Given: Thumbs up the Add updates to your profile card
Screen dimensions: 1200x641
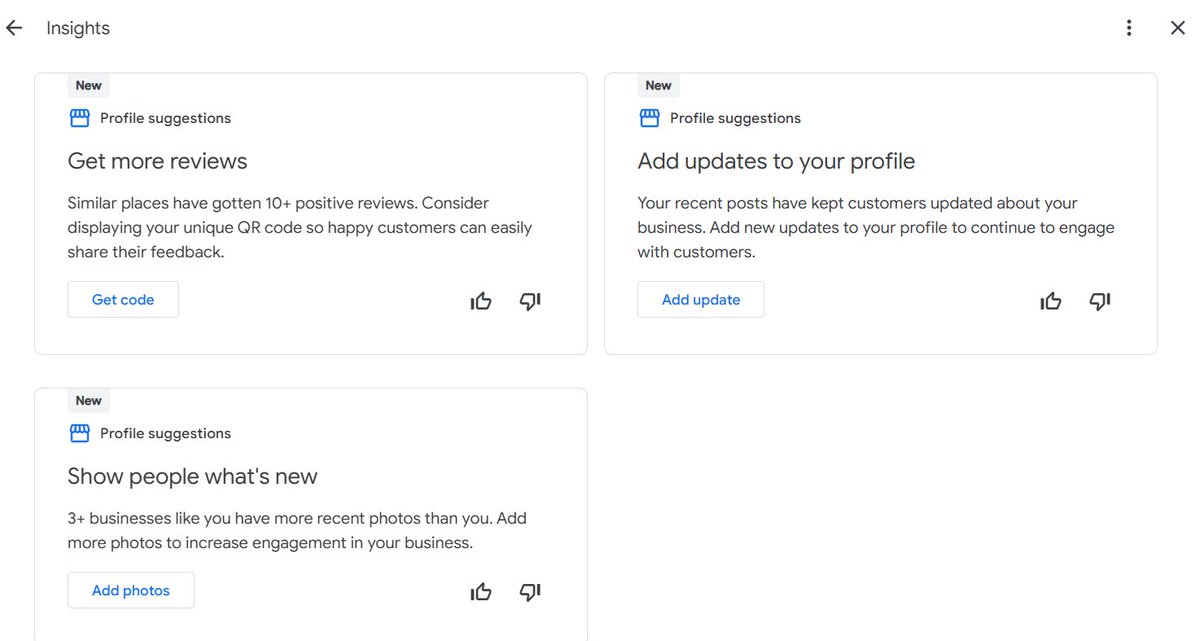Looking at the screenshot, I should click(1051, 300).
